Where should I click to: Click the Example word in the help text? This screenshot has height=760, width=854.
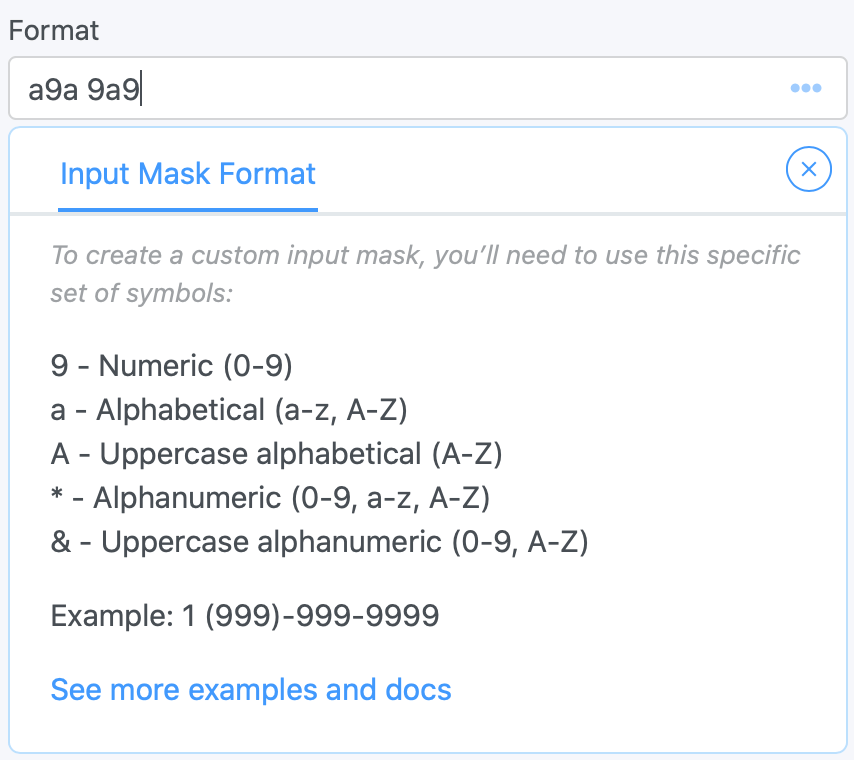(112, 616)
